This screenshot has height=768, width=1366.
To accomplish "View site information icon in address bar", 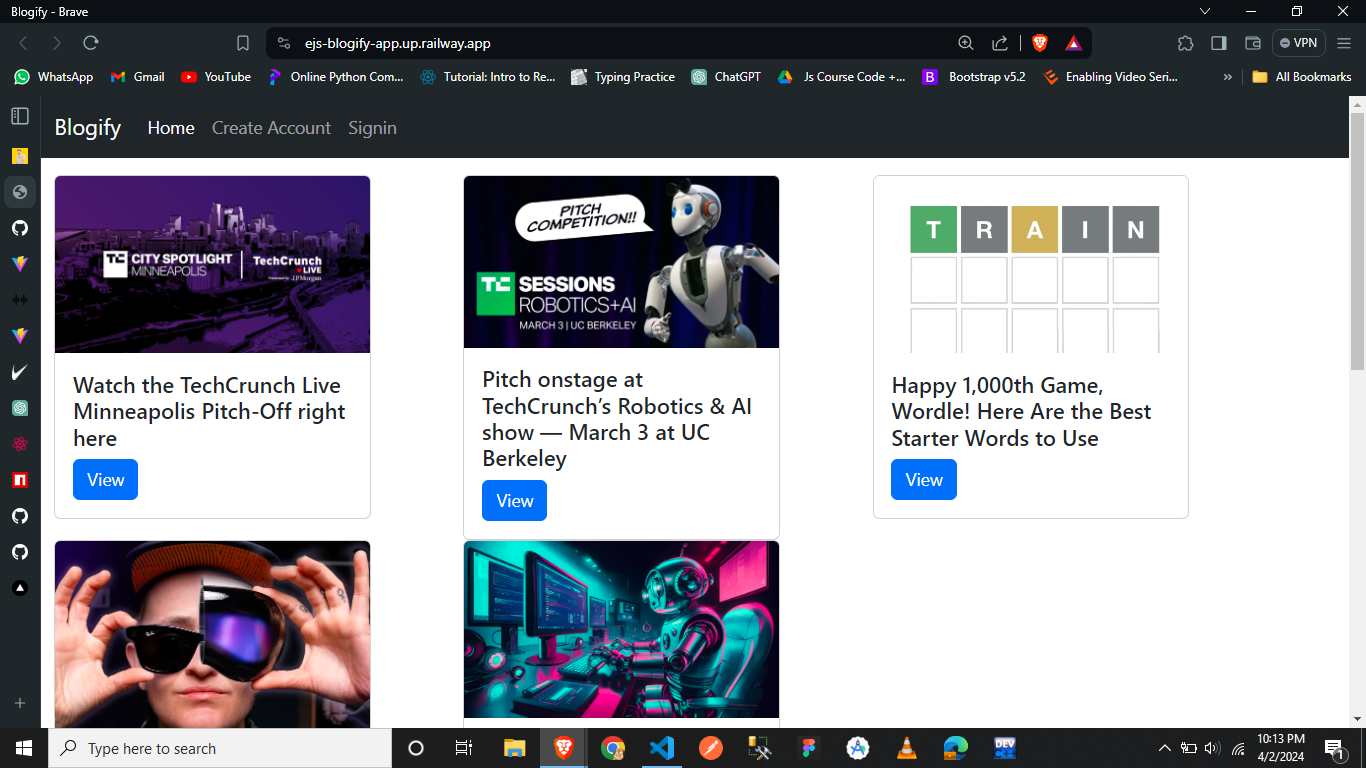I will pyautogui.click(x=284, y=43).
